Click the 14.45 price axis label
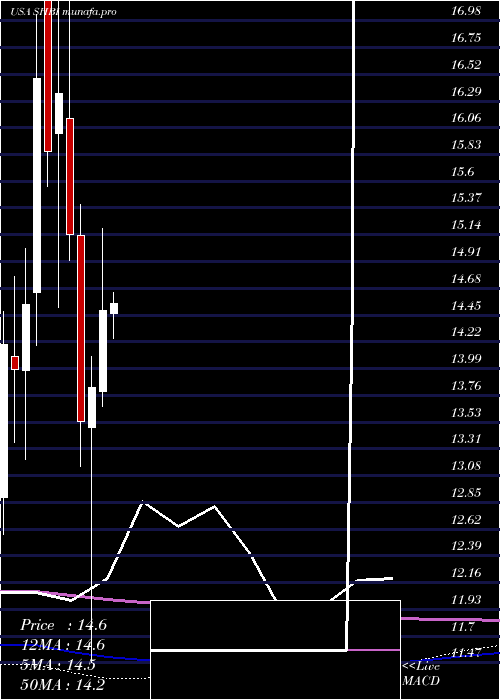Image resolution: width=500 pixels, height=700 pixels. coord(466,306)
